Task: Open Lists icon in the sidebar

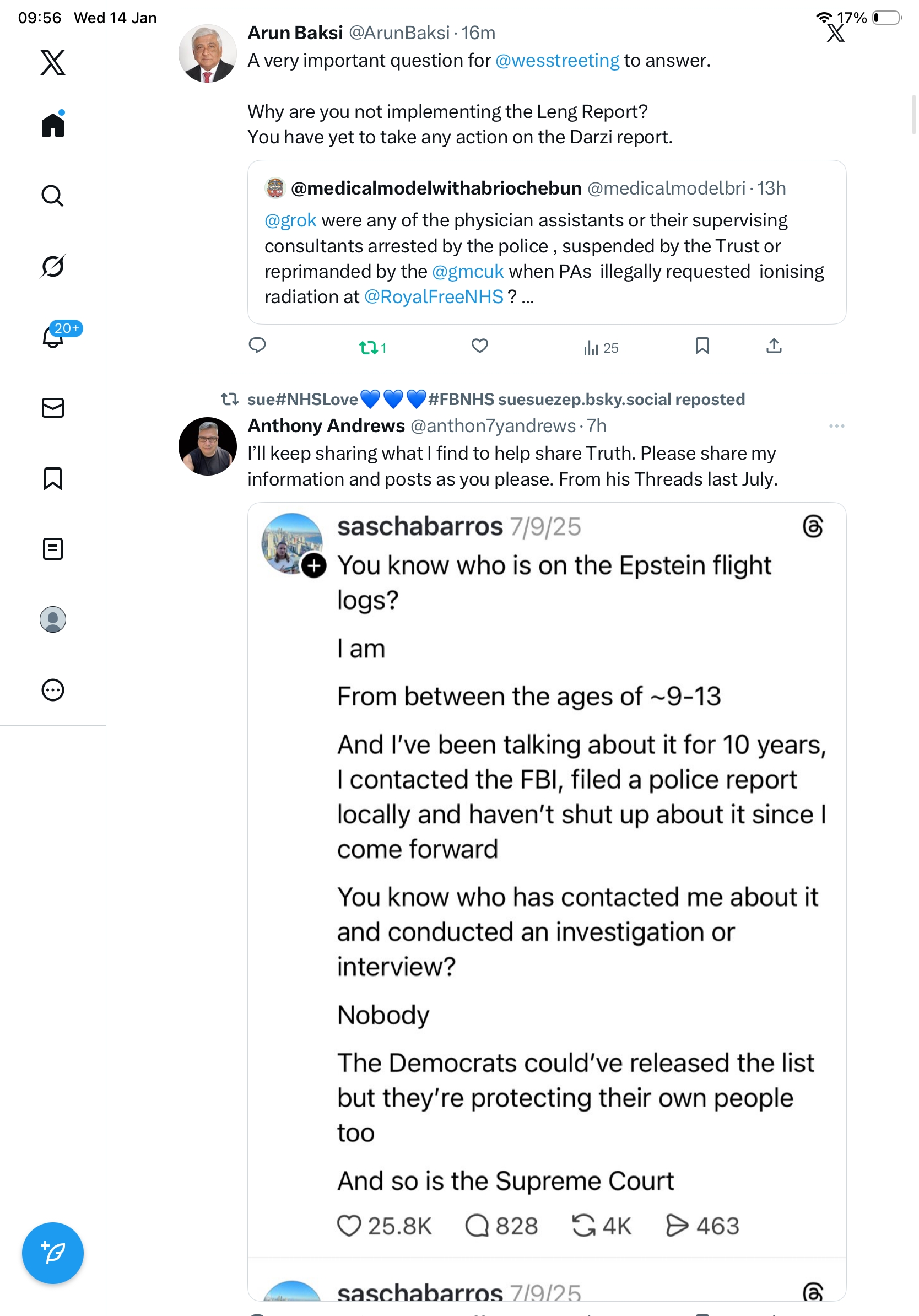Action: 53,549
